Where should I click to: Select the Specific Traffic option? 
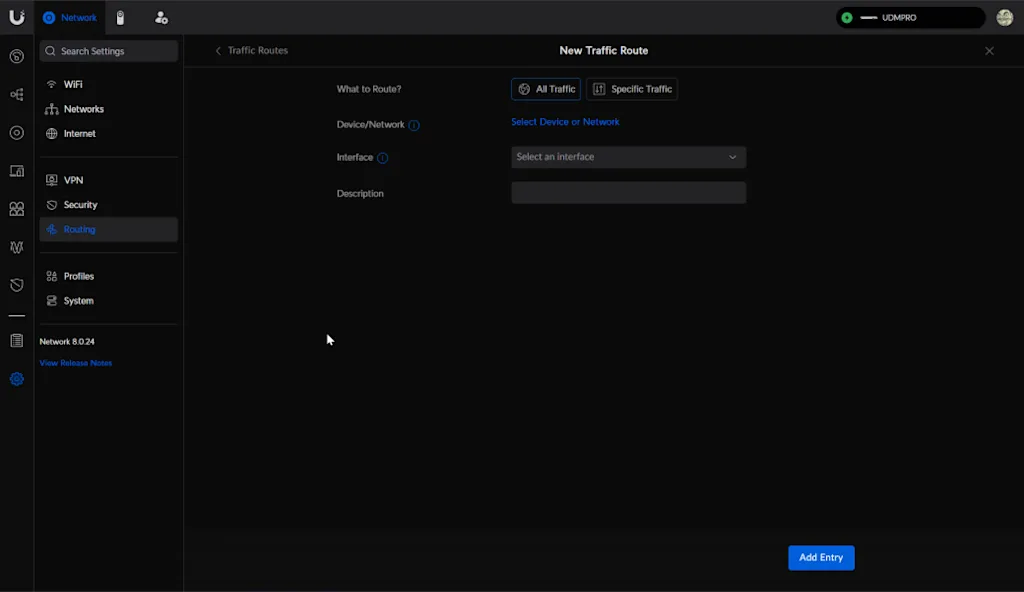[632, 89]
